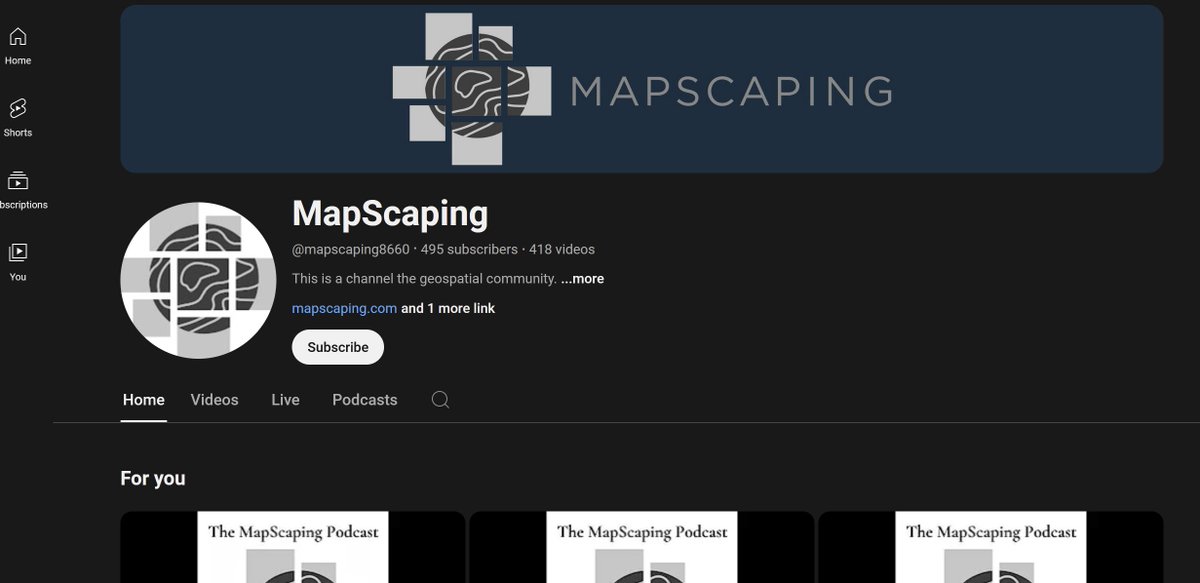1200x583 pixels.
Task: Open the middle For you podcast thumbnail
Action: pos(641,547)
